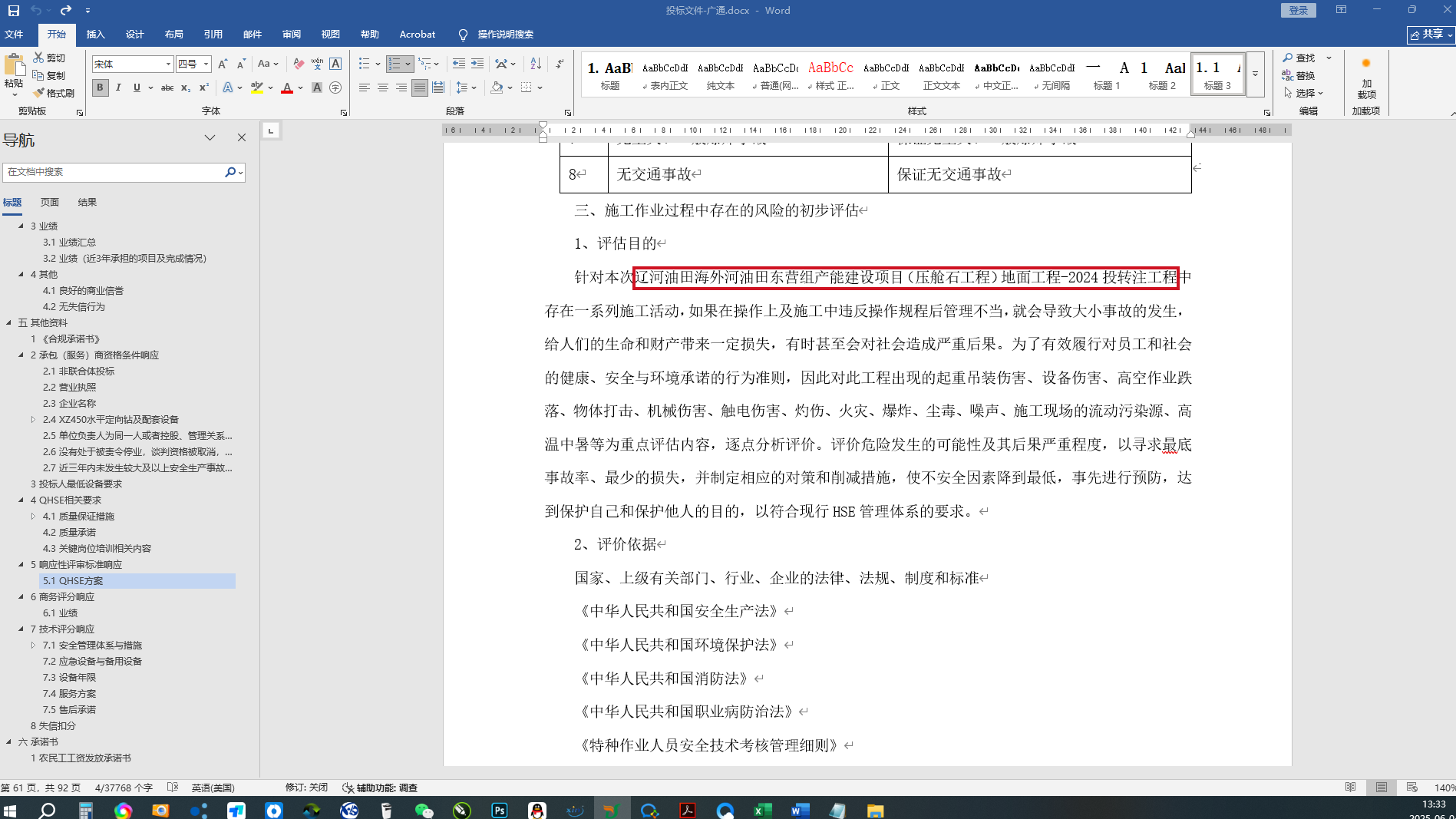Apply the yellow text highlight color

[x=257, y=88]
